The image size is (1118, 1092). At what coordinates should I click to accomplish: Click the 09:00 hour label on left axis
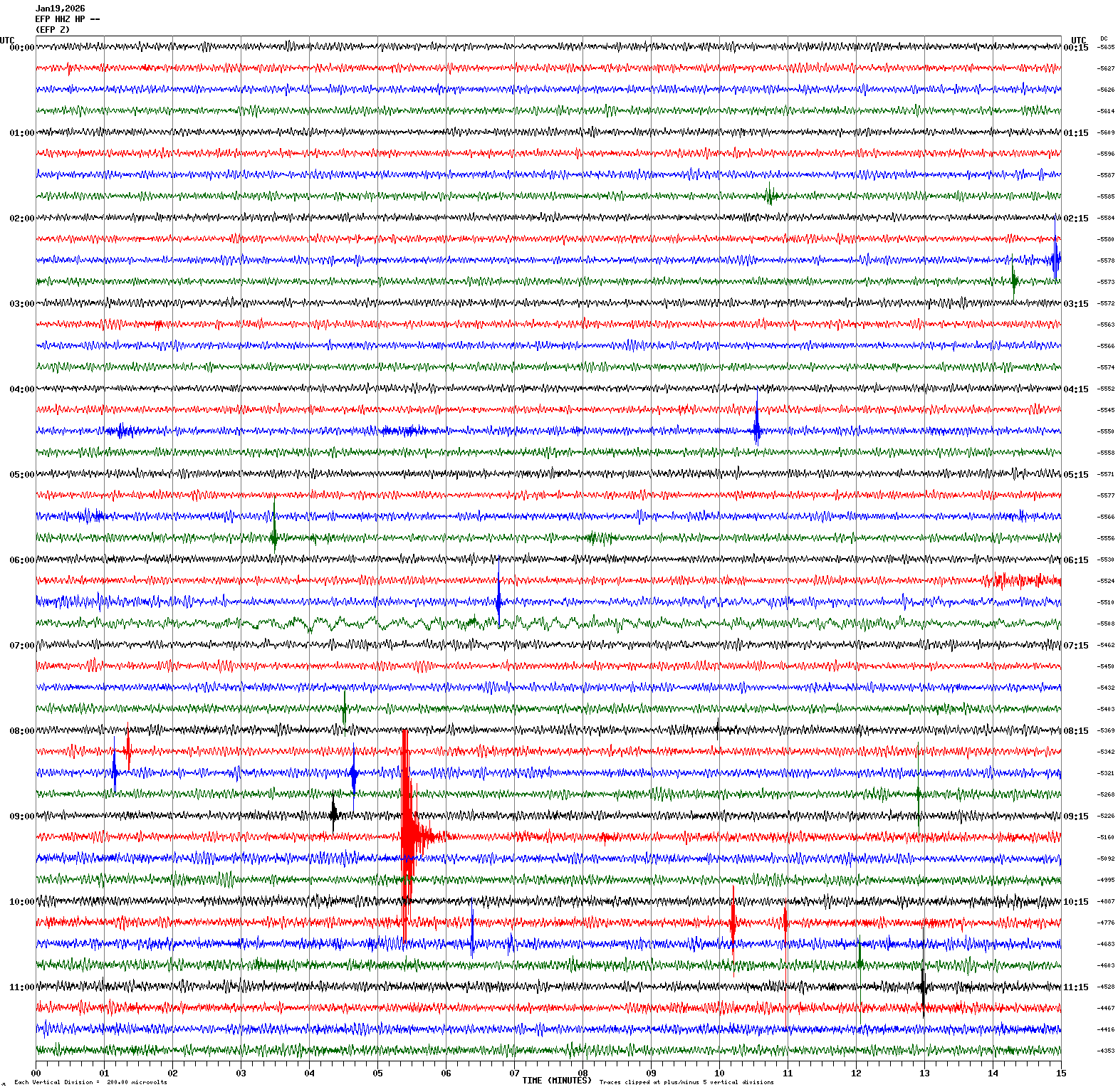pos(21,817)
